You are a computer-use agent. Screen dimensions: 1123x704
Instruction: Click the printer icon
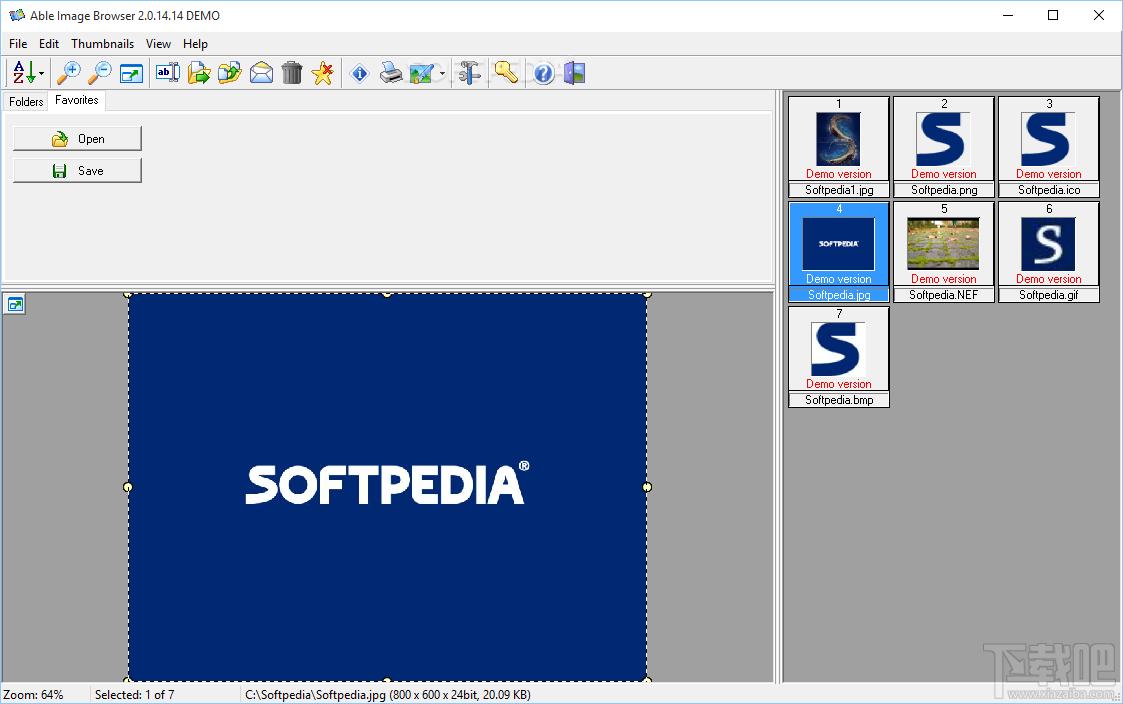(391, 72)
